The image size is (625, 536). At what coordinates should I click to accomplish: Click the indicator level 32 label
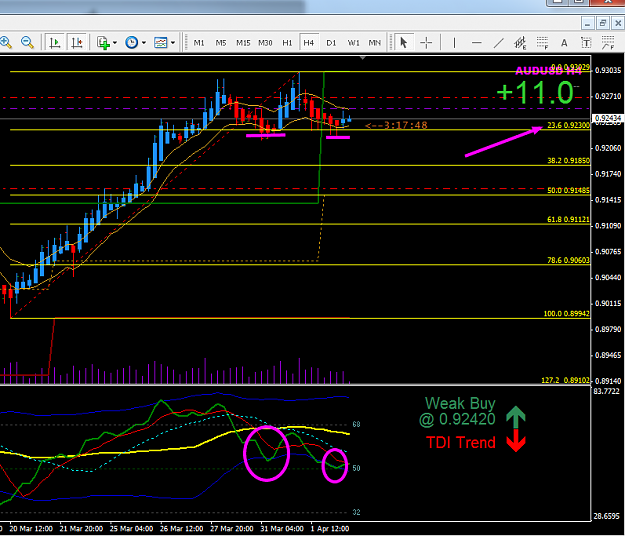point(356,512)
